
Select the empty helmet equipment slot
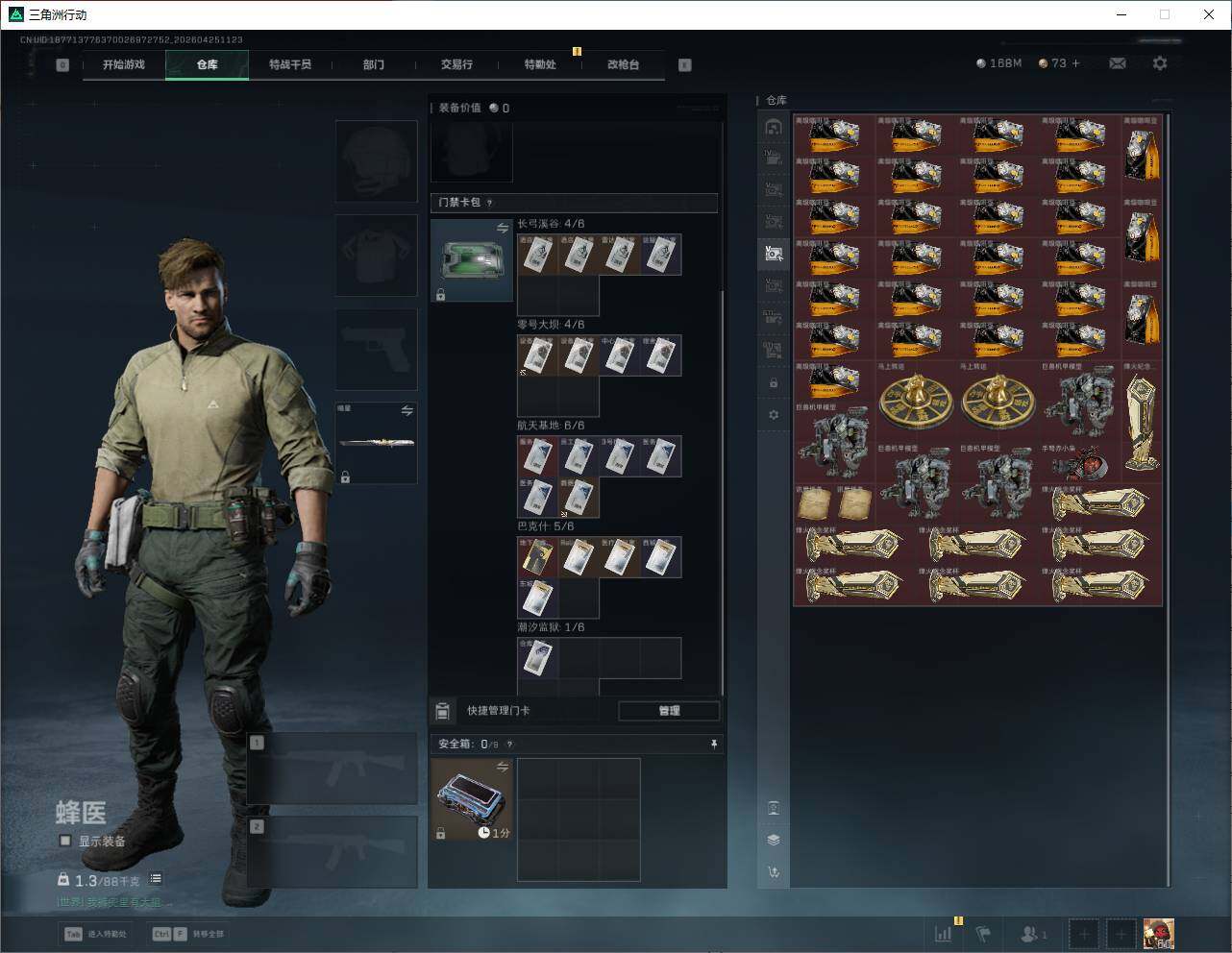click(377, 161)
